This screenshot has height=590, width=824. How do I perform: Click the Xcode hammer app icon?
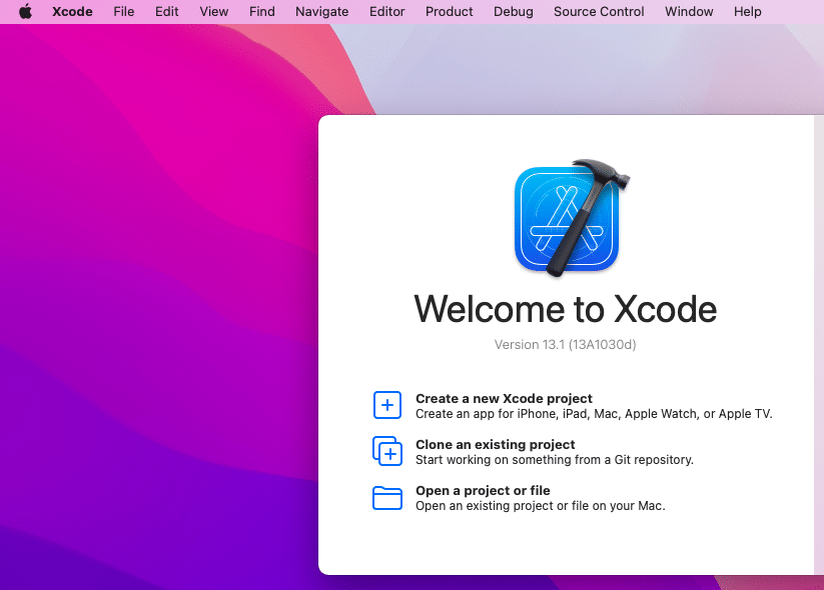(x=571, y=218)
